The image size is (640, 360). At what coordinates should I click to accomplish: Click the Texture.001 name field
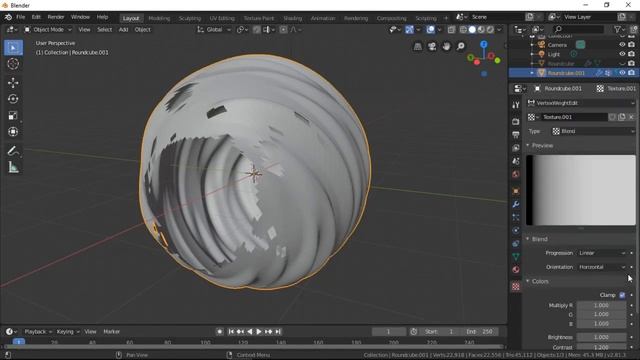(x=574, y=117)
